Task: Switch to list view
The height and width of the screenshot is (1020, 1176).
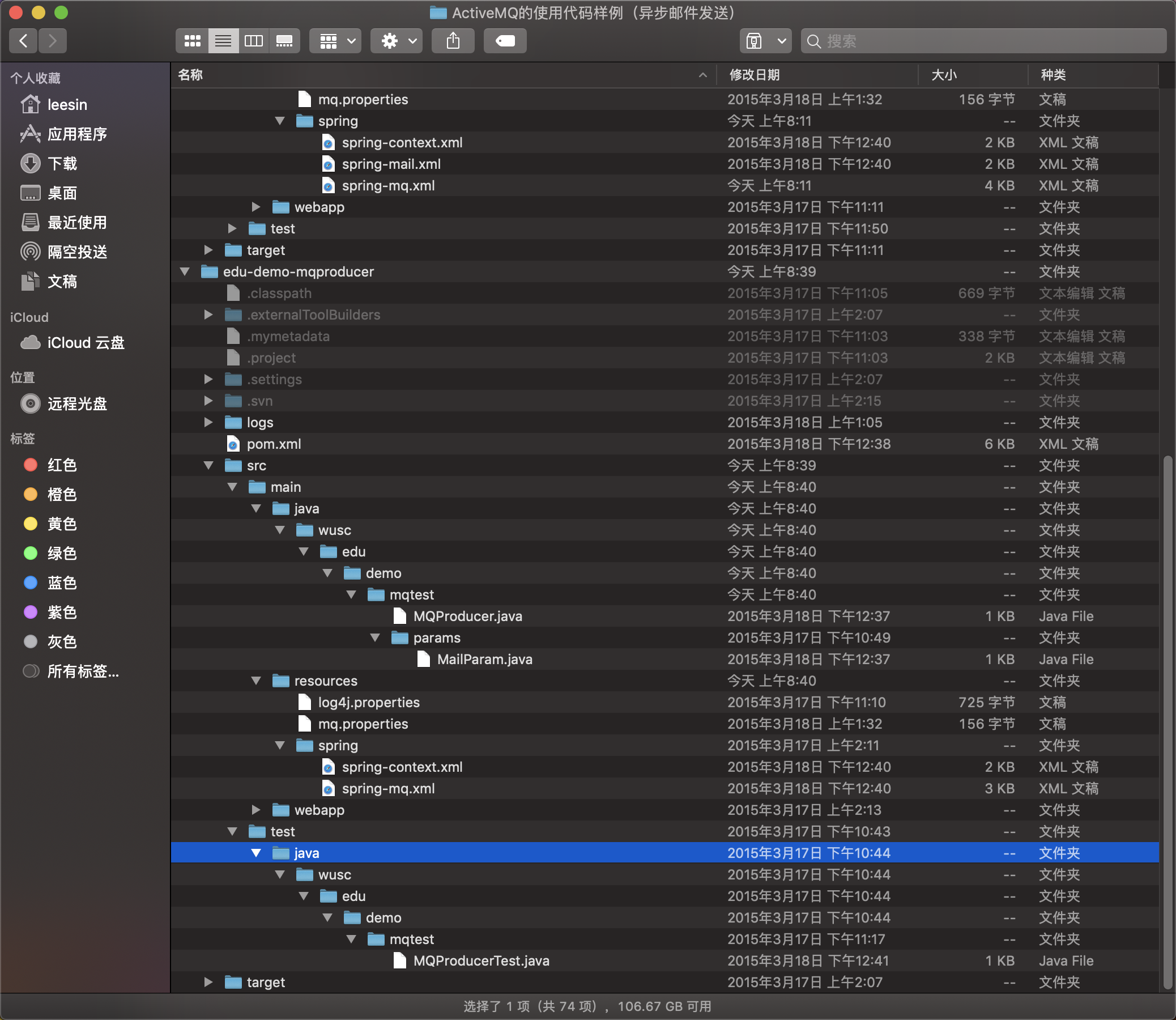Action: click(x=223, y=40)
